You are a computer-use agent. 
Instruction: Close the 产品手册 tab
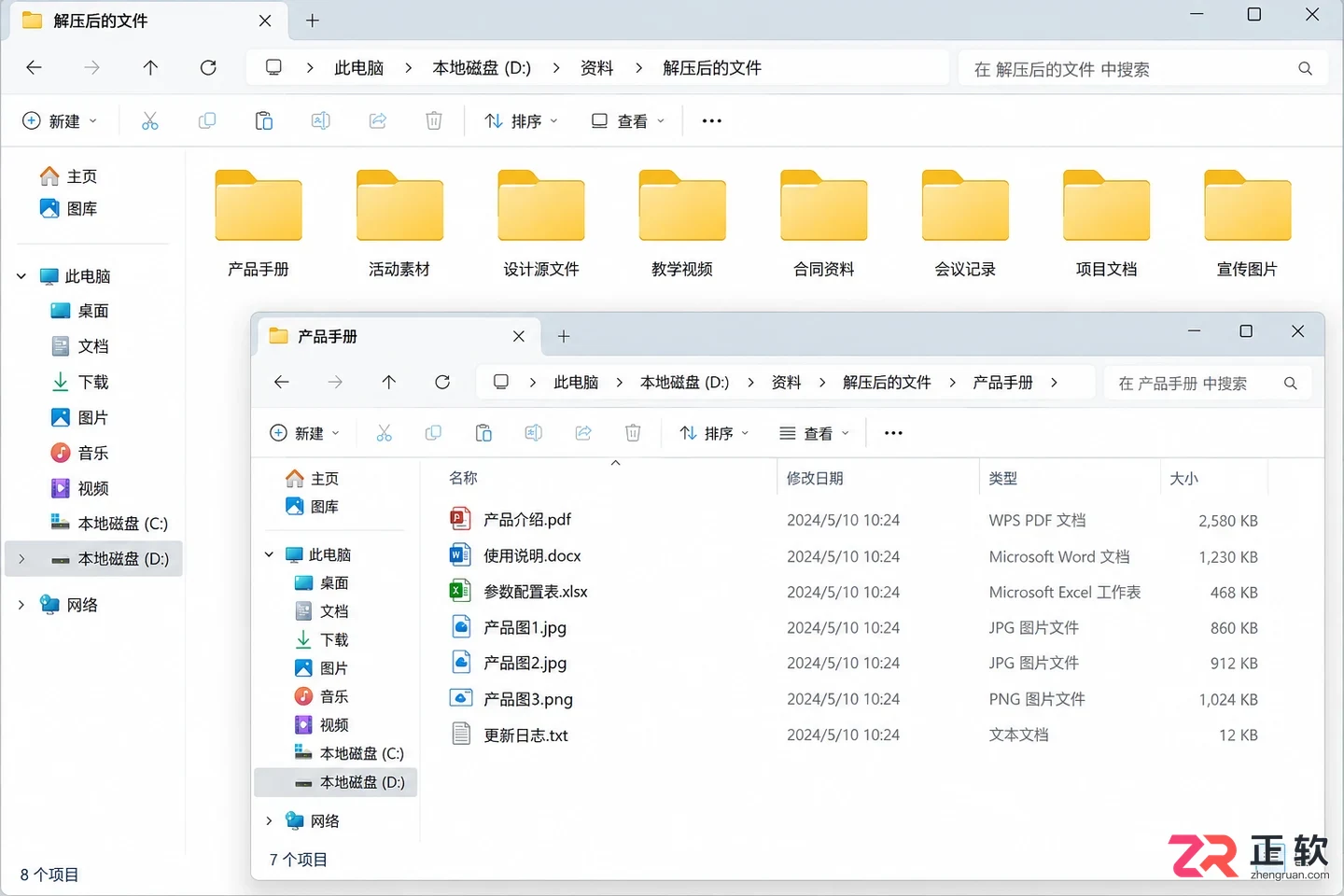coord(519,336)
